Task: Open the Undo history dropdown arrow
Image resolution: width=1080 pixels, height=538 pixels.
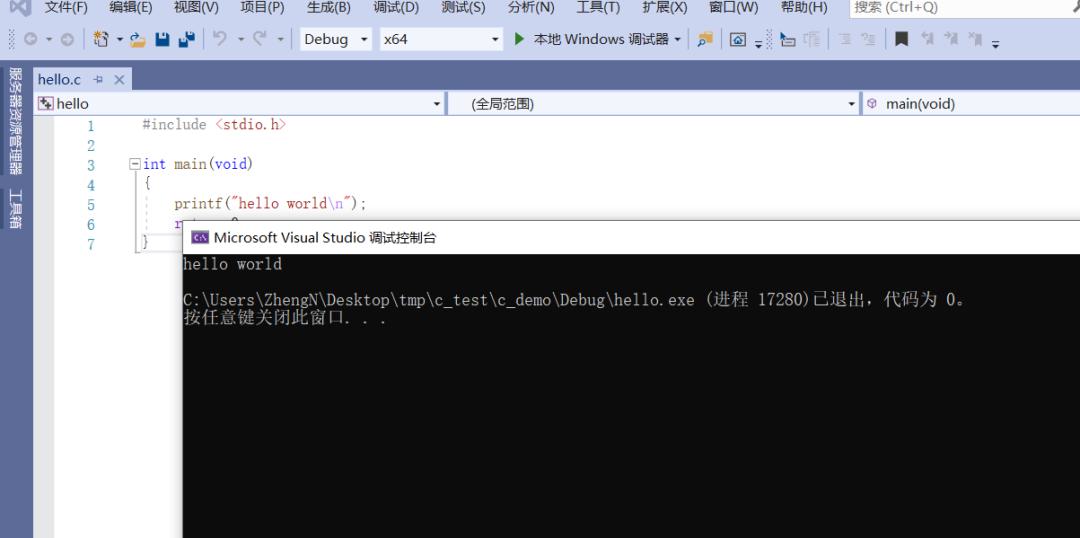Action: point(240,39)
